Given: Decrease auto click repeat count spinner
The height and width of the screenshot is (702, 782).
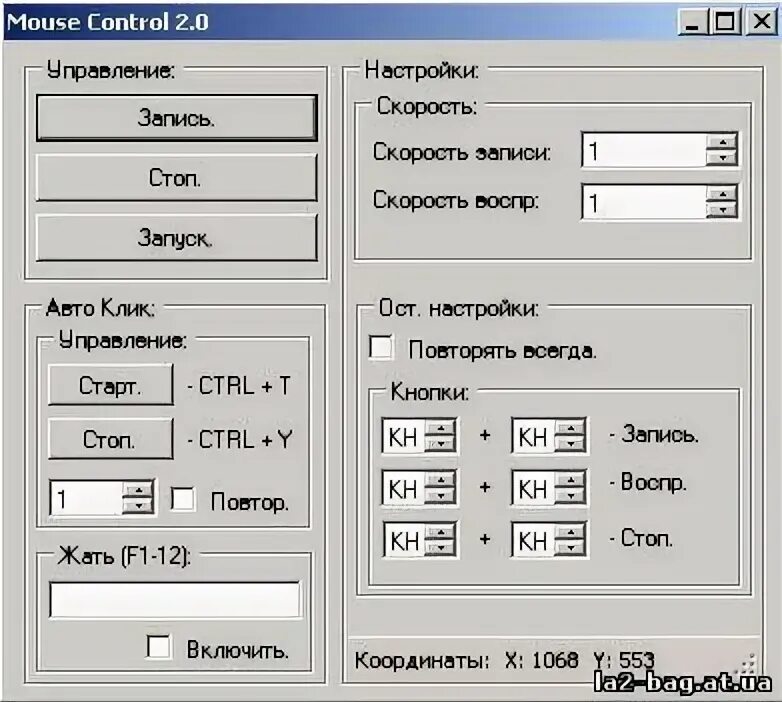Looking at the screenshot, I should 138,505.
